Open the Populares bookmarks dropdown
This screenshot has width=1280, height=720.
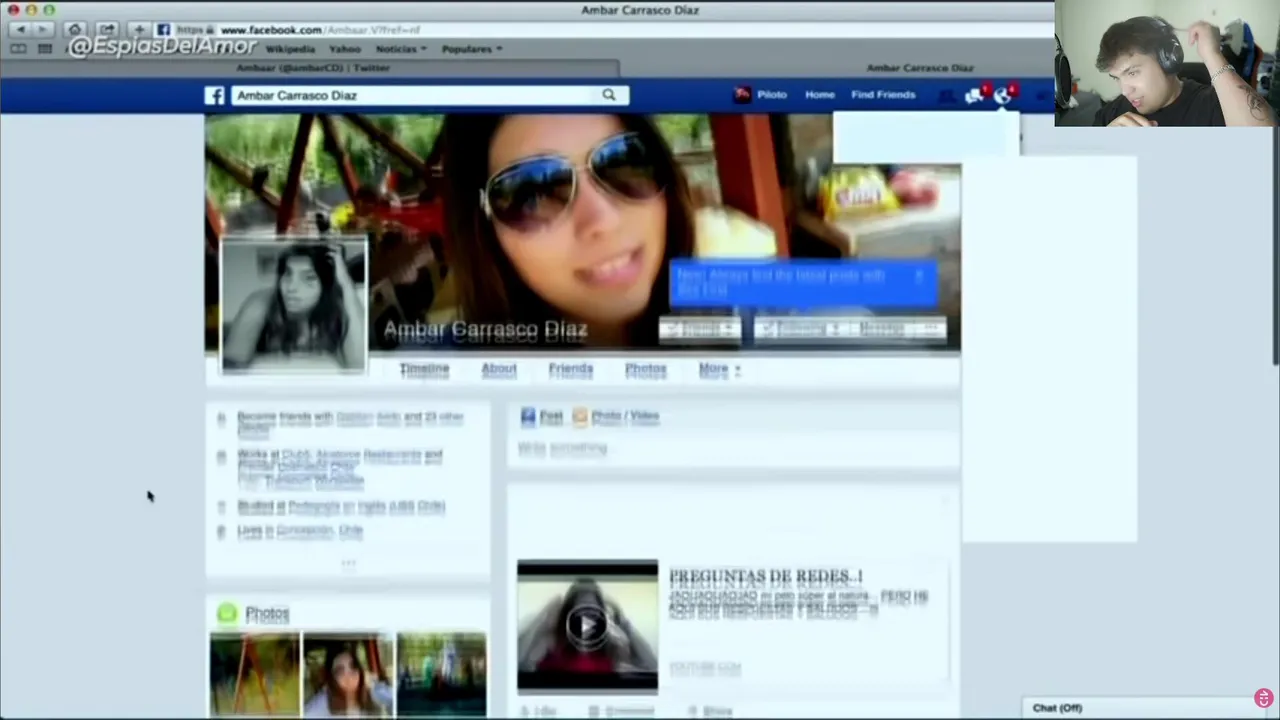tap(471, 49)
